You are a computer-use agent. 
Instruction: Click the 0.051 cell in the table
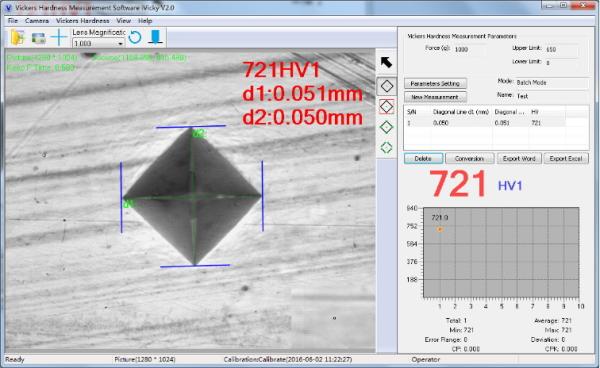click(x=502, y=123)
